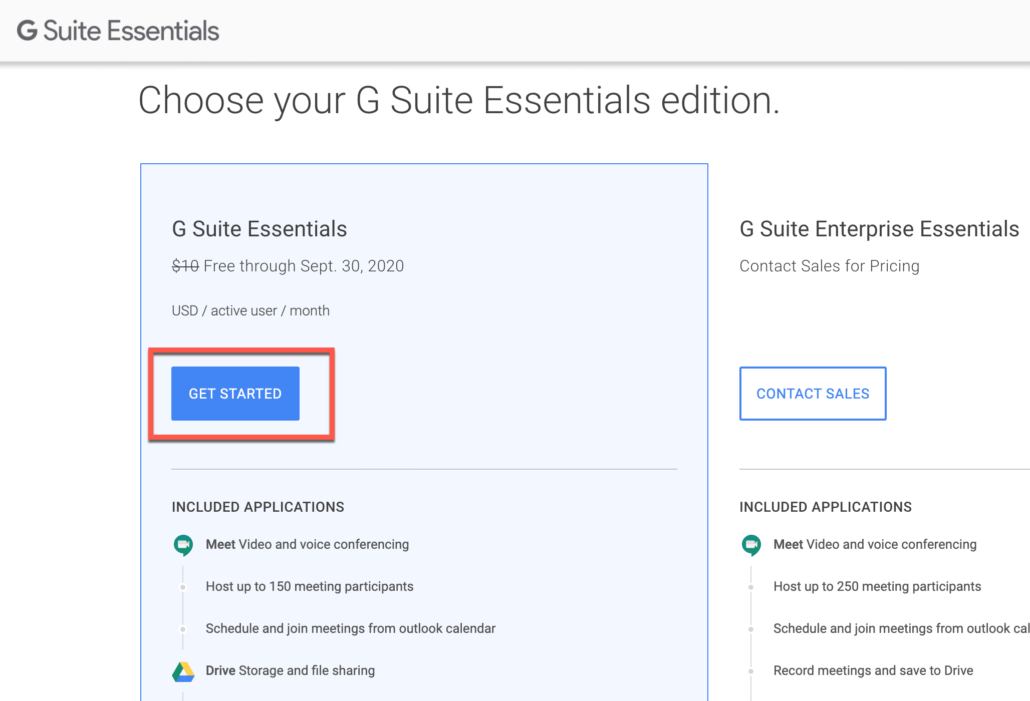Click "Schedule and join meetings" line under Enterprise Essentials
This screenshot has height=701, width=1030.
901,629
